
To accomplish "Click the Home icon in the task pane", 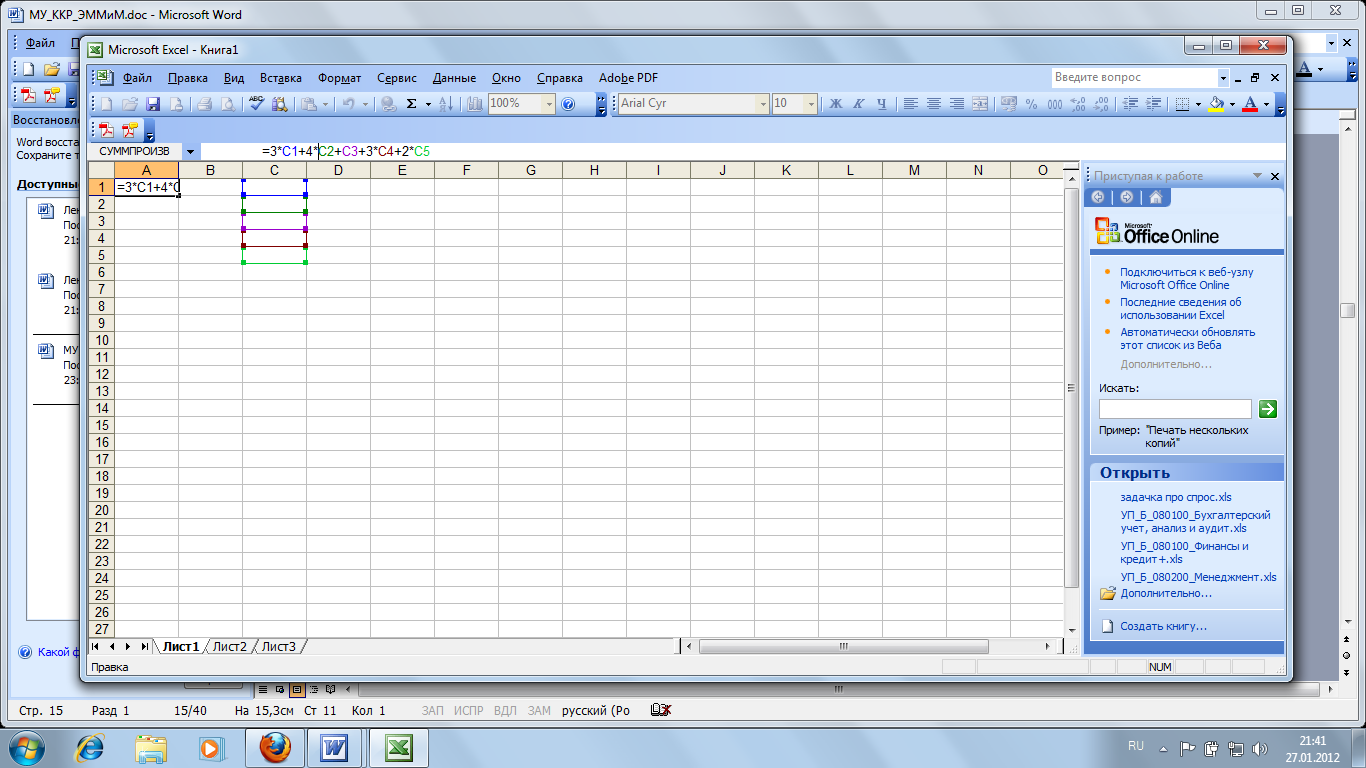I will (x=1155, y=197).
